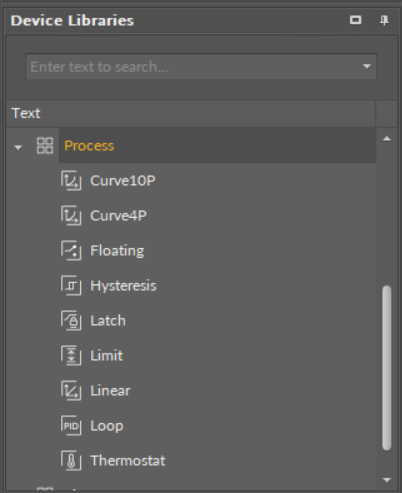Screen dimensions: 402x493
Task: Open the search box dropdown arrow
Action: (367, 66)
